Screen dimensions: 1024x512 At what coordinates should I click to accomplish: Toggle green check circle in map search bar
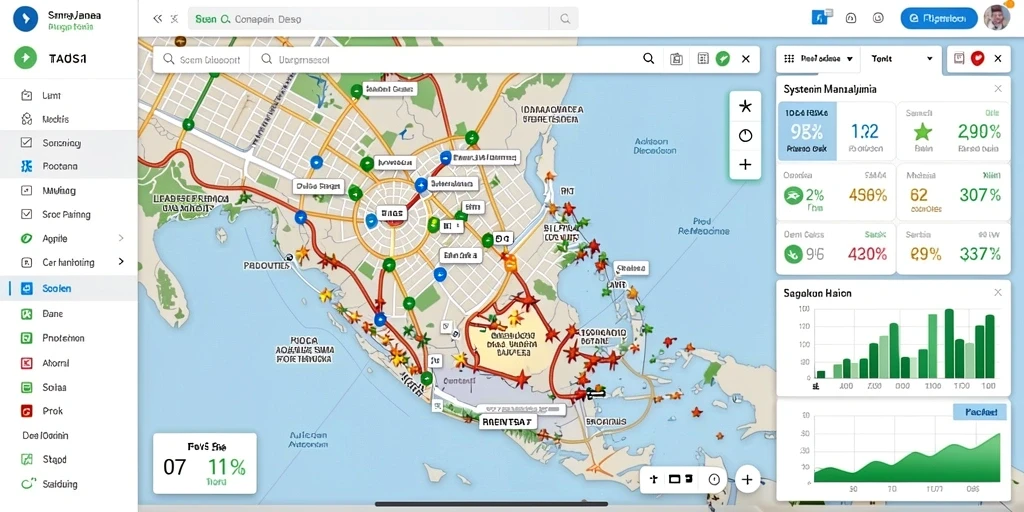tap(722, 59)
